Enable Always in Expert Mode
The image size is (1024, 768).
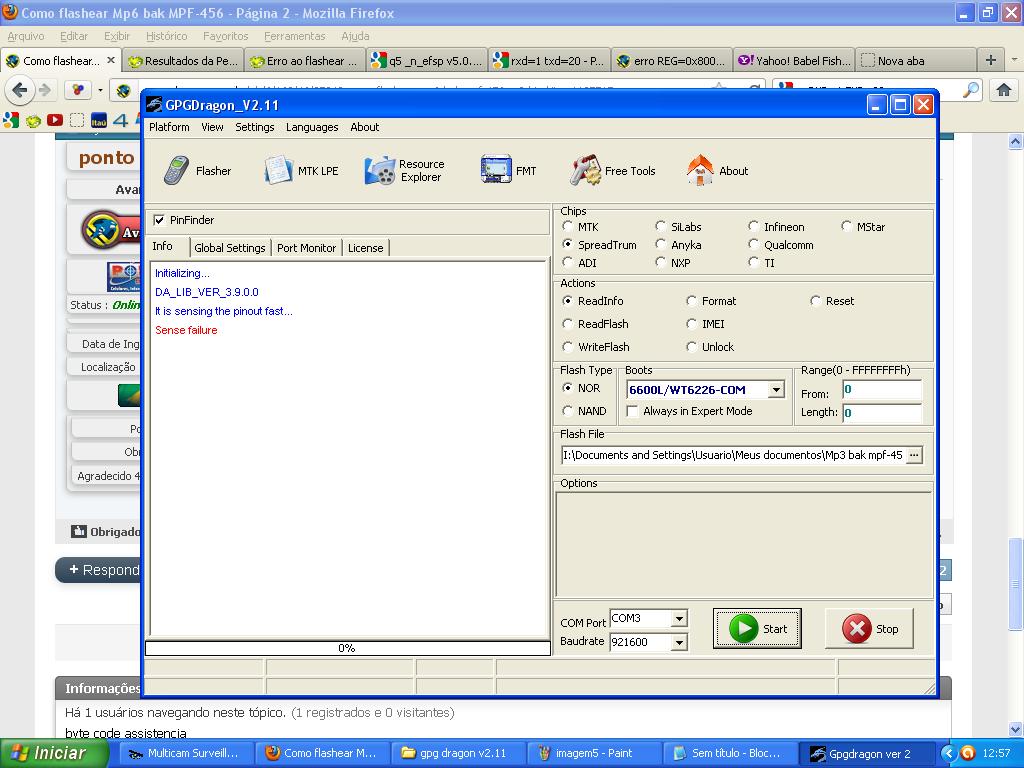point(632,411)
